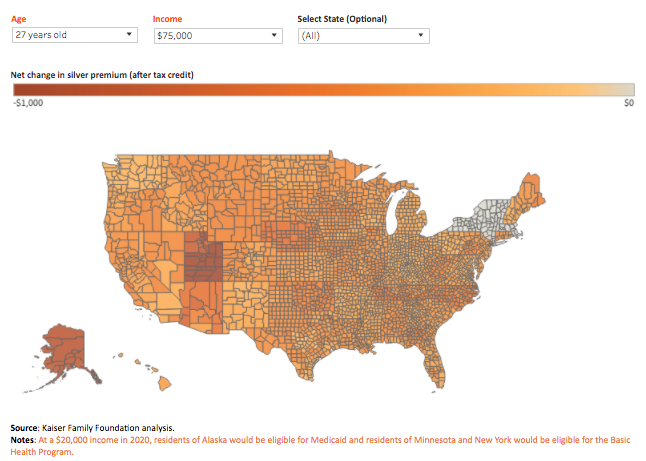Open the Age dropdown showing 27 years old
Image resolution: width=646 pixels, height=461 pixels.
click(75, 35)
